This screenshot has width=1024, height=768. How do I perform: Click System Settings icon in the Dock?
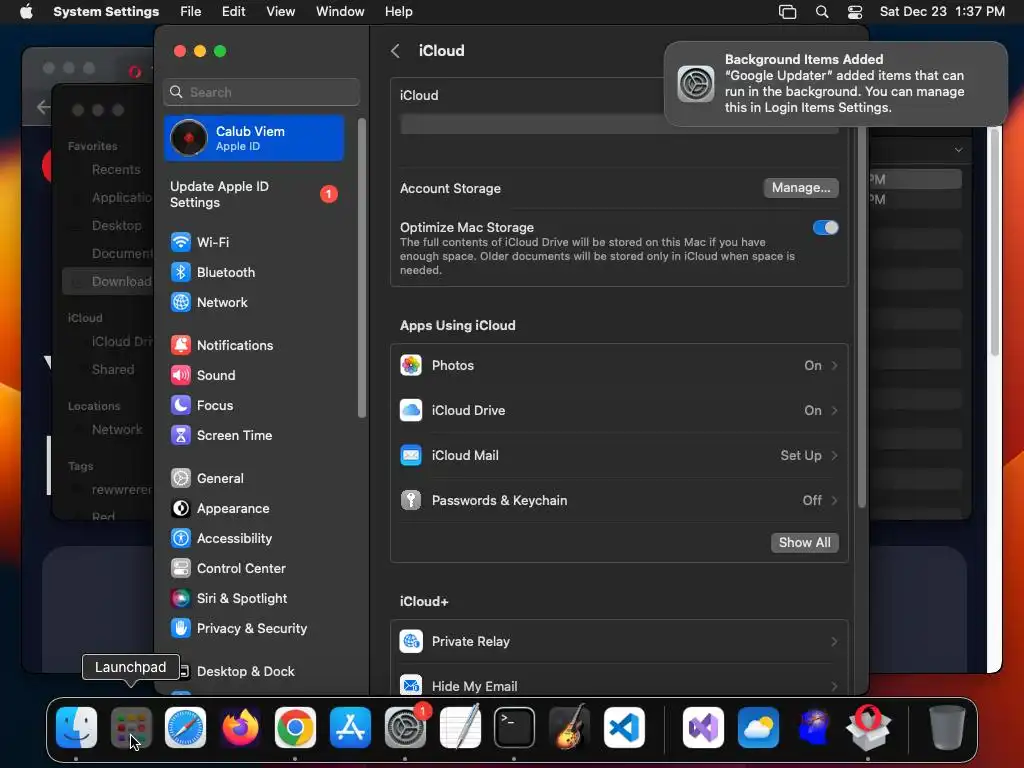[x=405, y=727]
